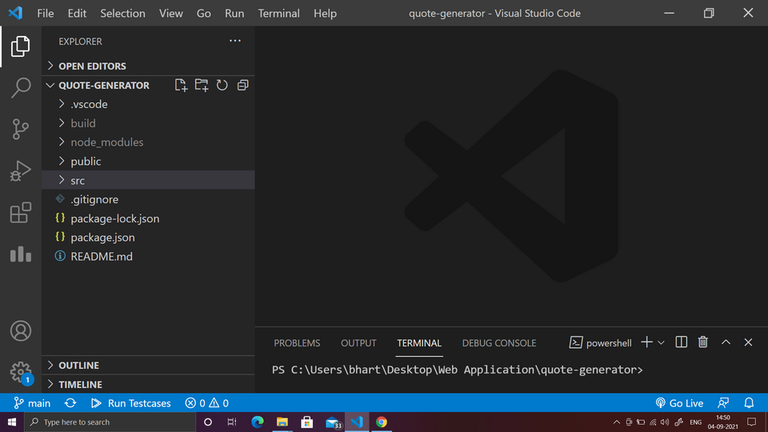This screenshot has height=432, width=768.
Task: Expand the Timeline section
Action: pos(148,384)
